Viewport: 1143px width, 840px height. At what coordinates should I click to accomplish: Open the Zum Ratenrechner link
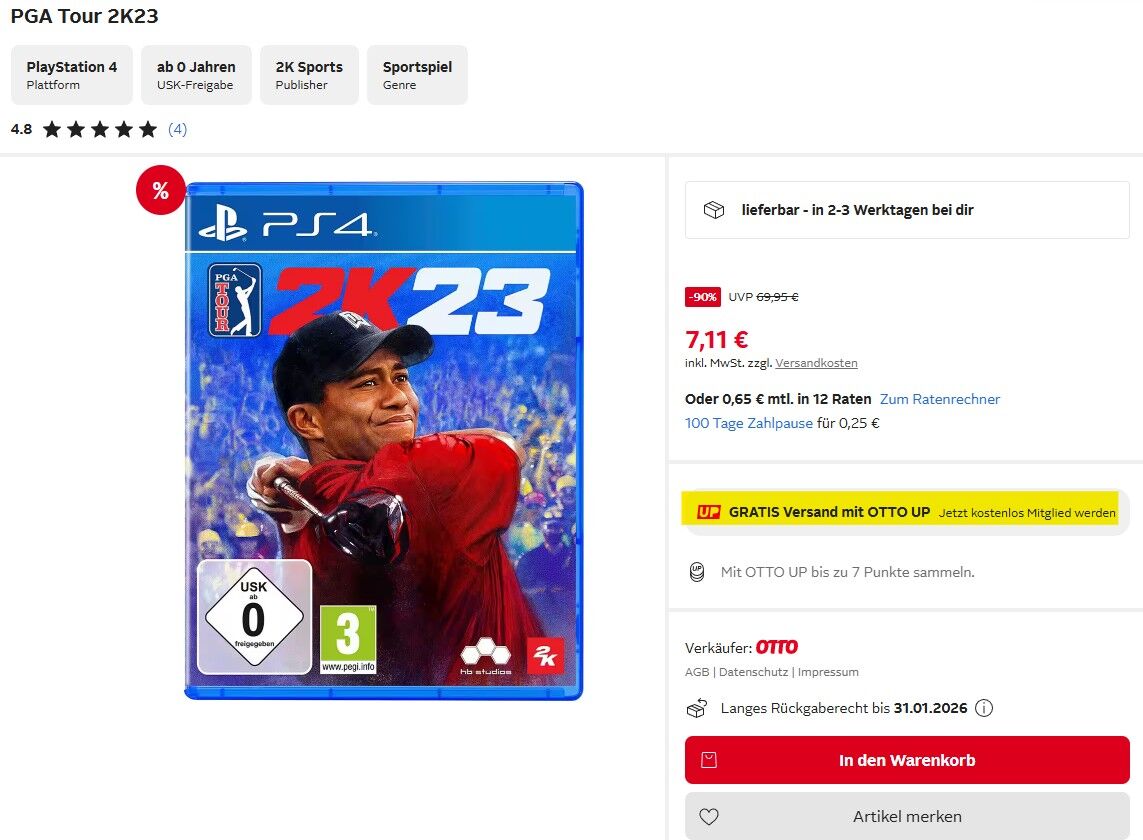coord(940,399)
